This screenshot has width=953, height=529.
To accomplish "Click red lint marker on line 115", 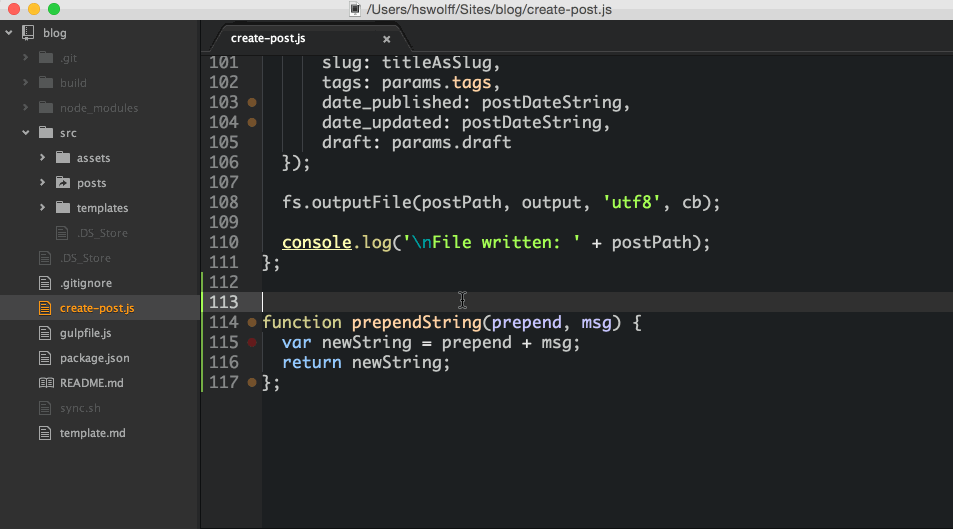I will pyautogui.click(x=252, y=342).
